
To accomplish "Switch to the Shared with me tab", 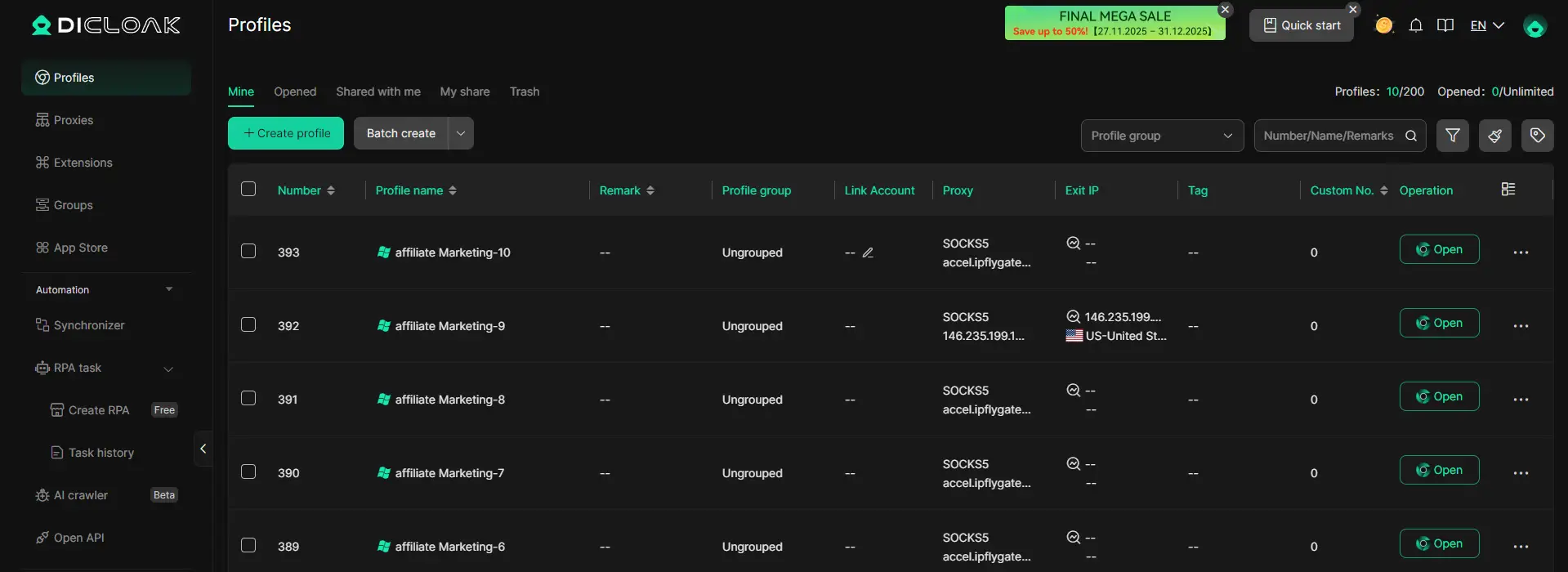I will click(377, 92).
